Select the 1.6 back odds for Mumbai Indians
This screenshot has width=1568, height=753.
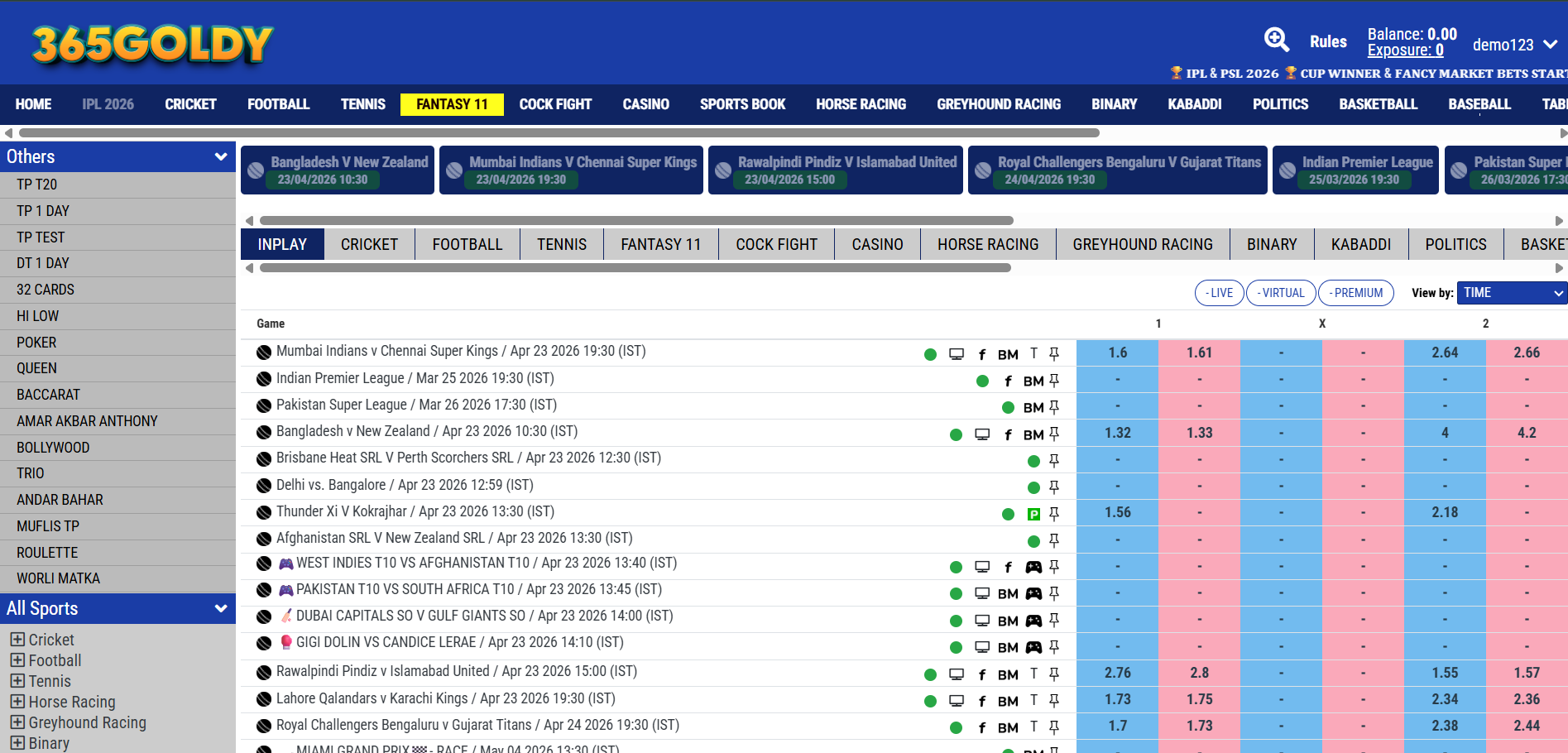coord(1117,353)
